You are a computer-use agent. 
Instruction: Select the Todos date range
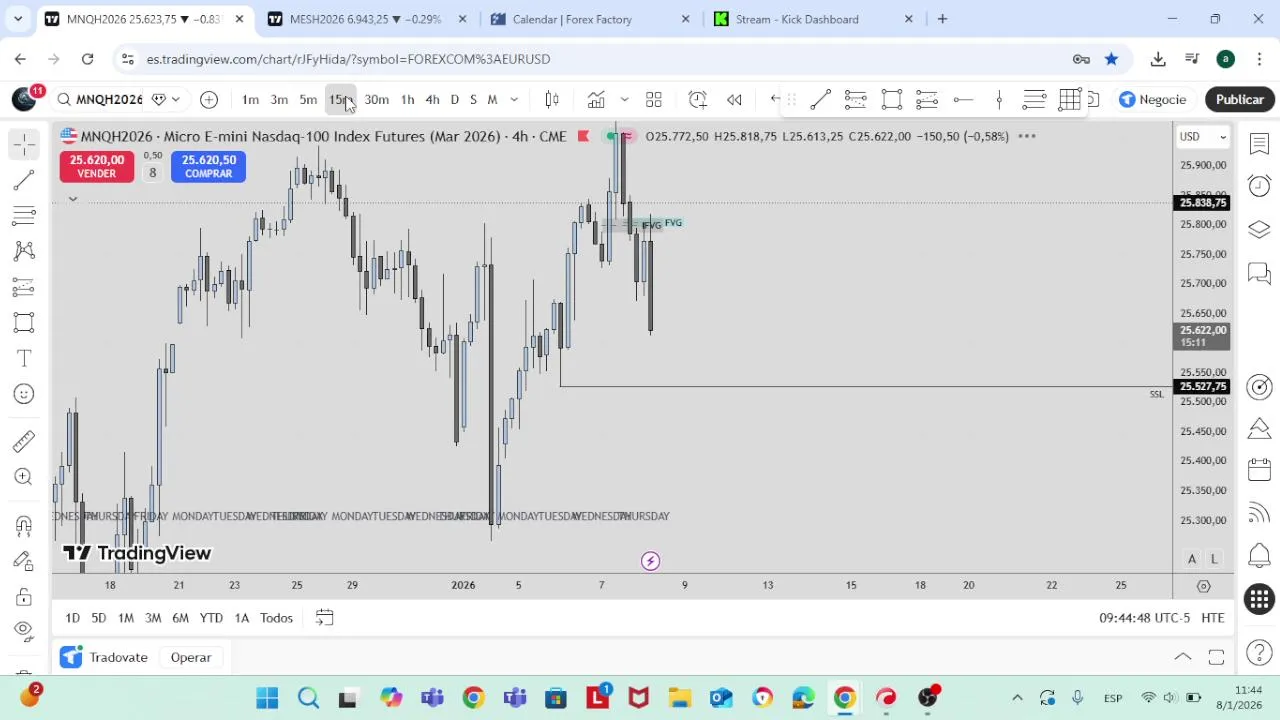276,618
